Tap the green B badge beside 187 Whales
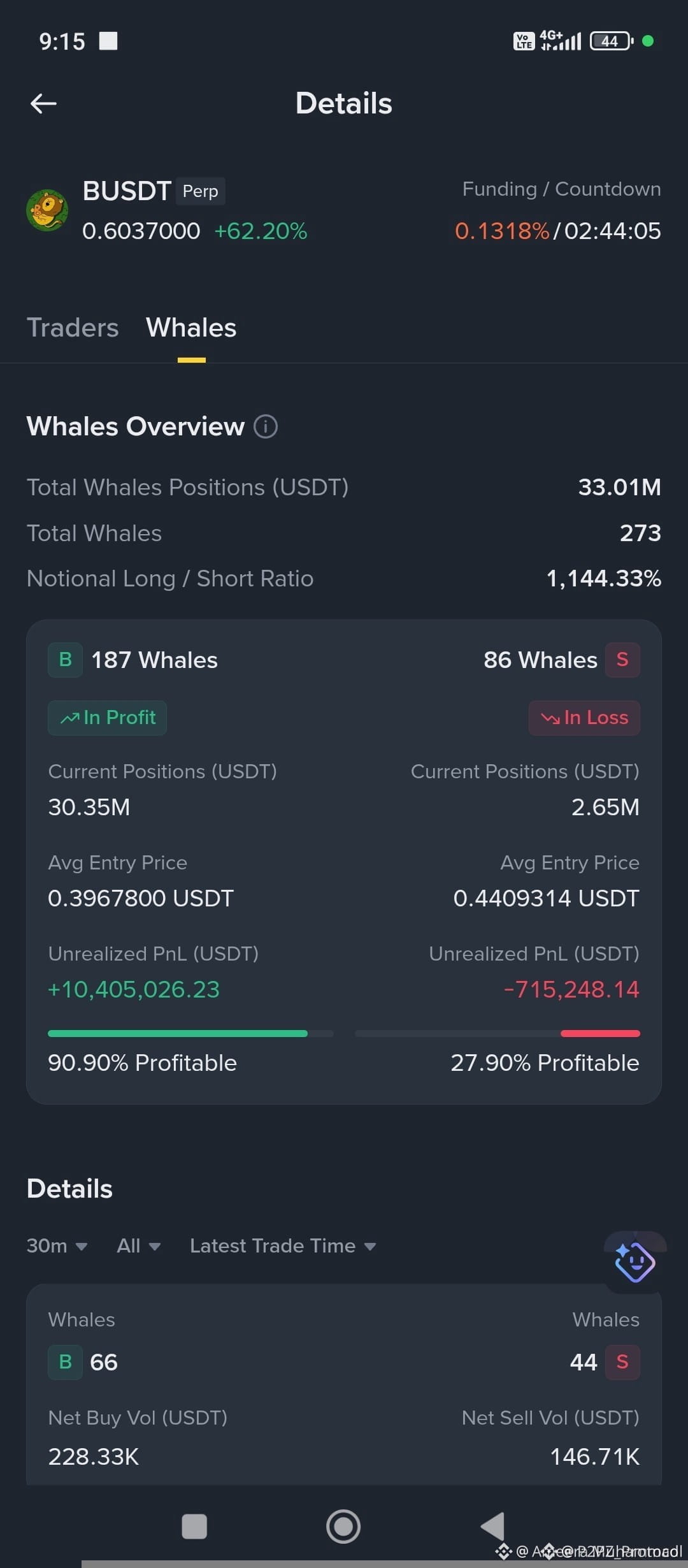Screen dimensions: 688x1568 [65, 660]
